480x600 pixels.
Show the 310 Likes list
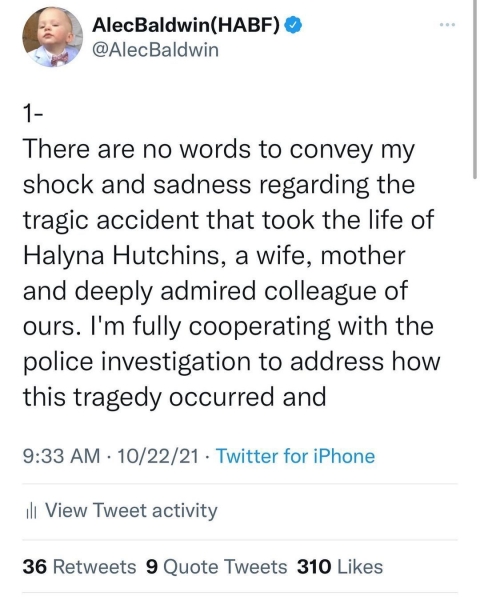340,567
